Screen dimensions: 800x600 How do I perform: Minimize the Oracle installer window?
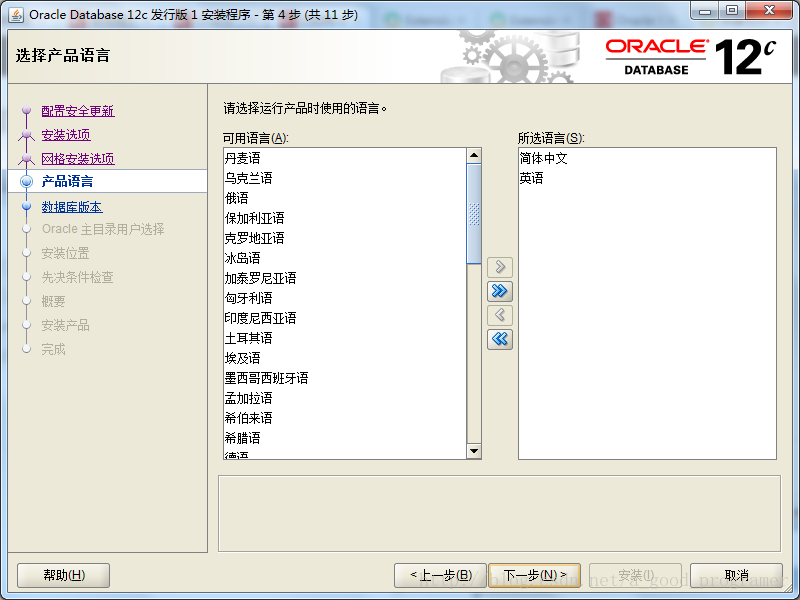[705, 11]
